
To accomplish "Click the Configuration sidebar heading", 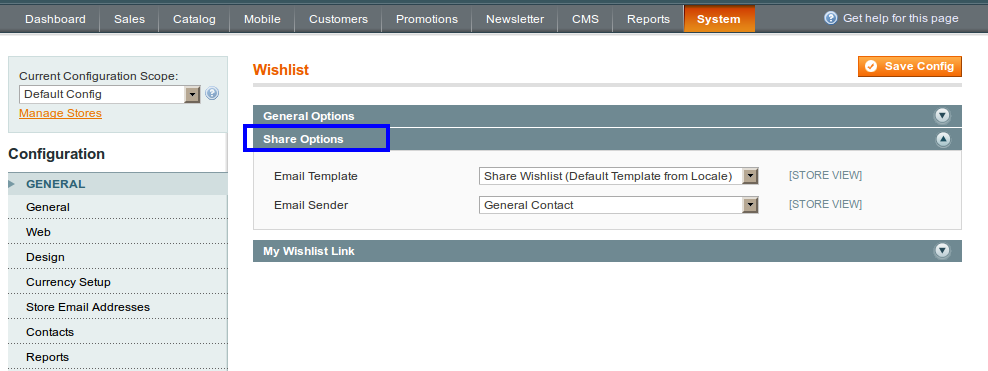I will (x=57, y=154).
